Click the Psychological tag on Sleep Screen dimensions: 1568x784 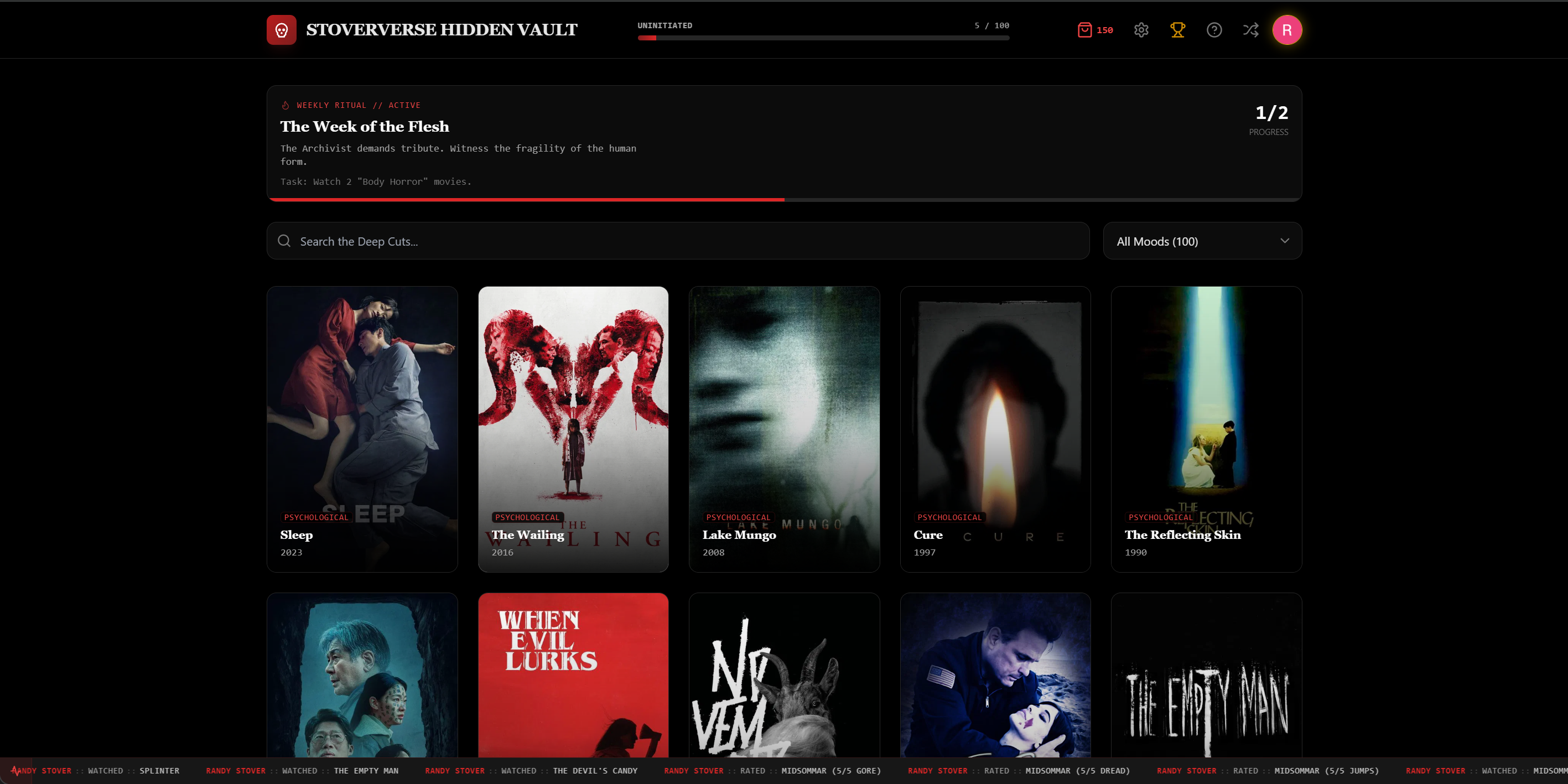316,517
